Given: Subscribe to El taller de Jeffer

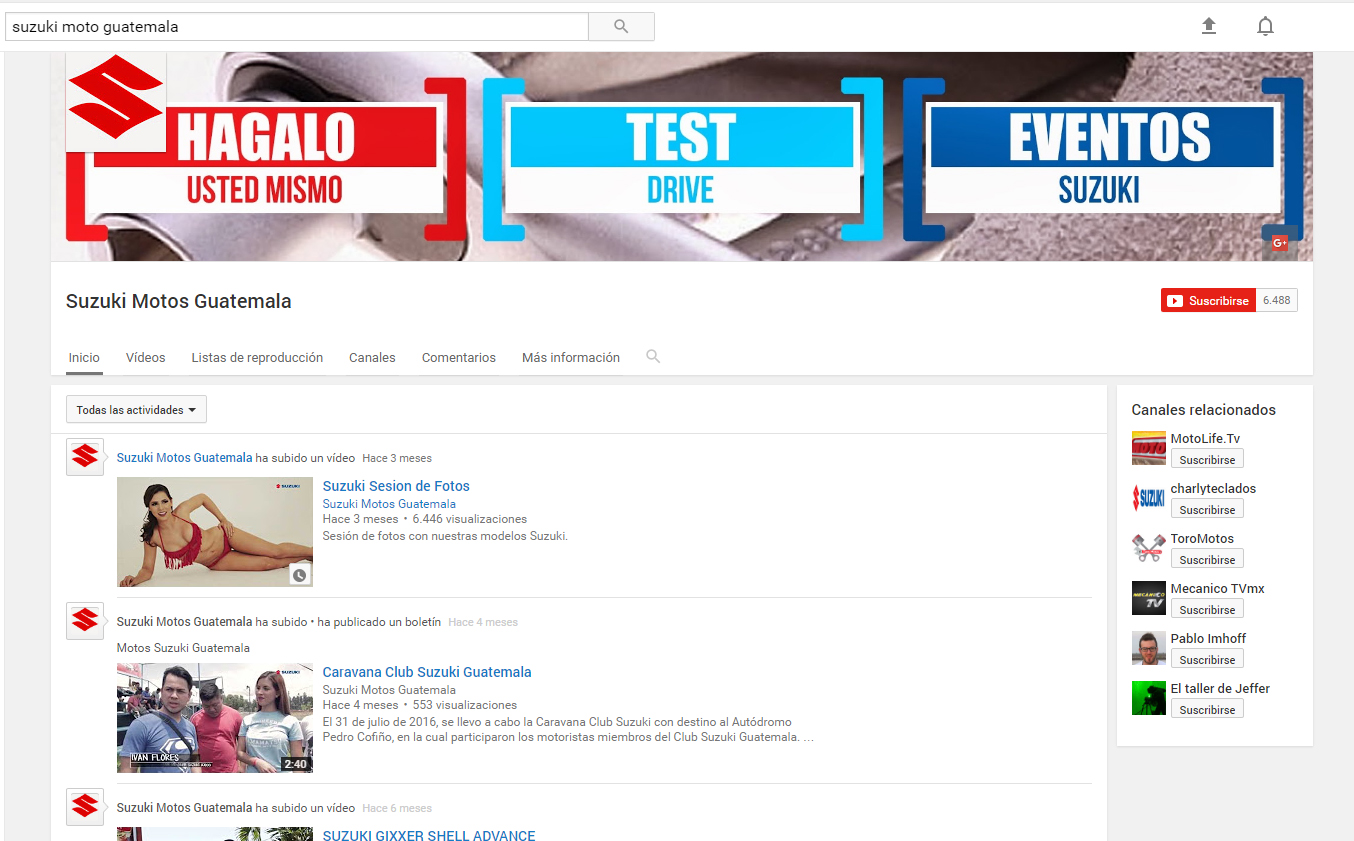Looking at the screenshot, I should coord(1207,710).
